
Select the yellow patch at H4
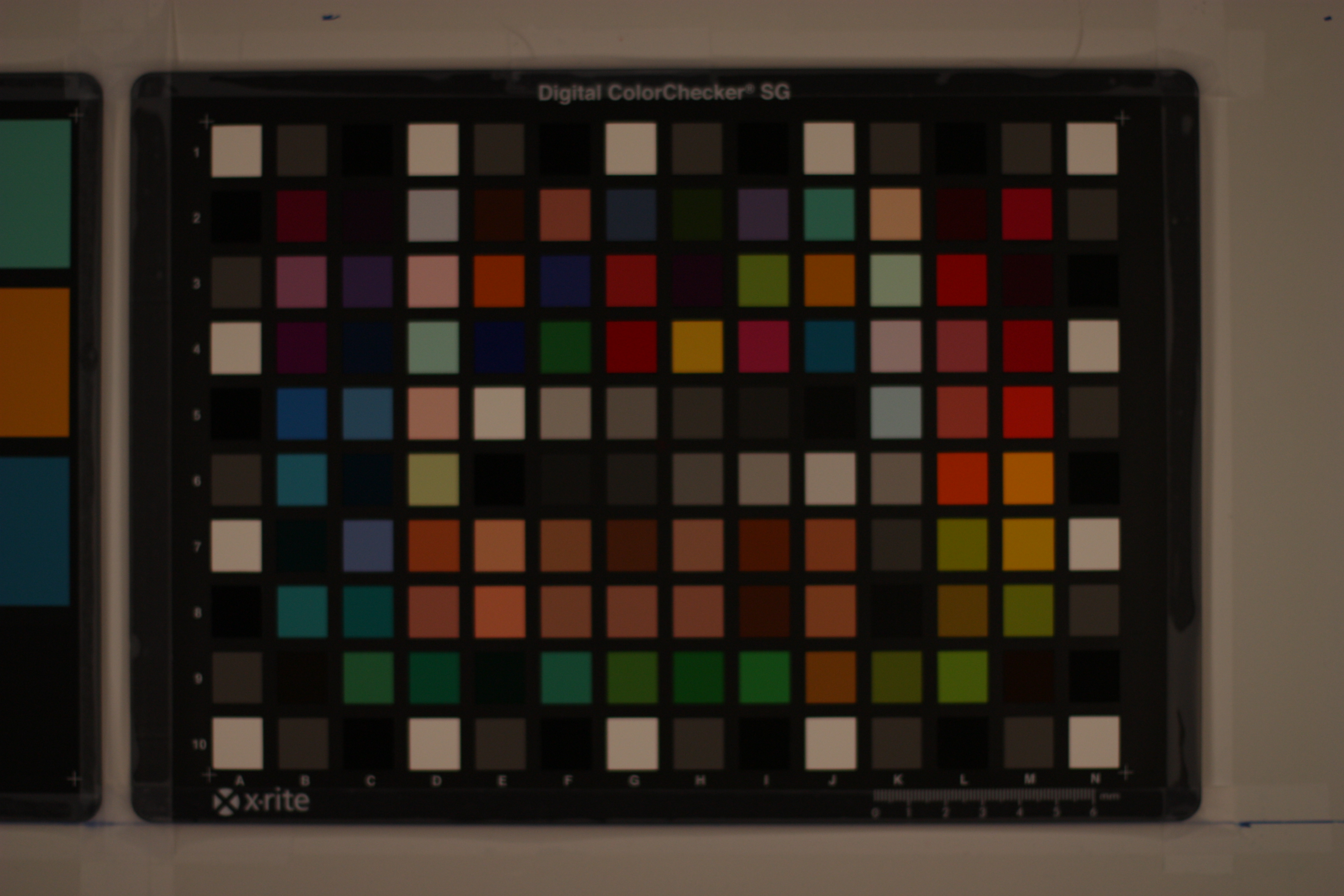(x=697, y=347)
